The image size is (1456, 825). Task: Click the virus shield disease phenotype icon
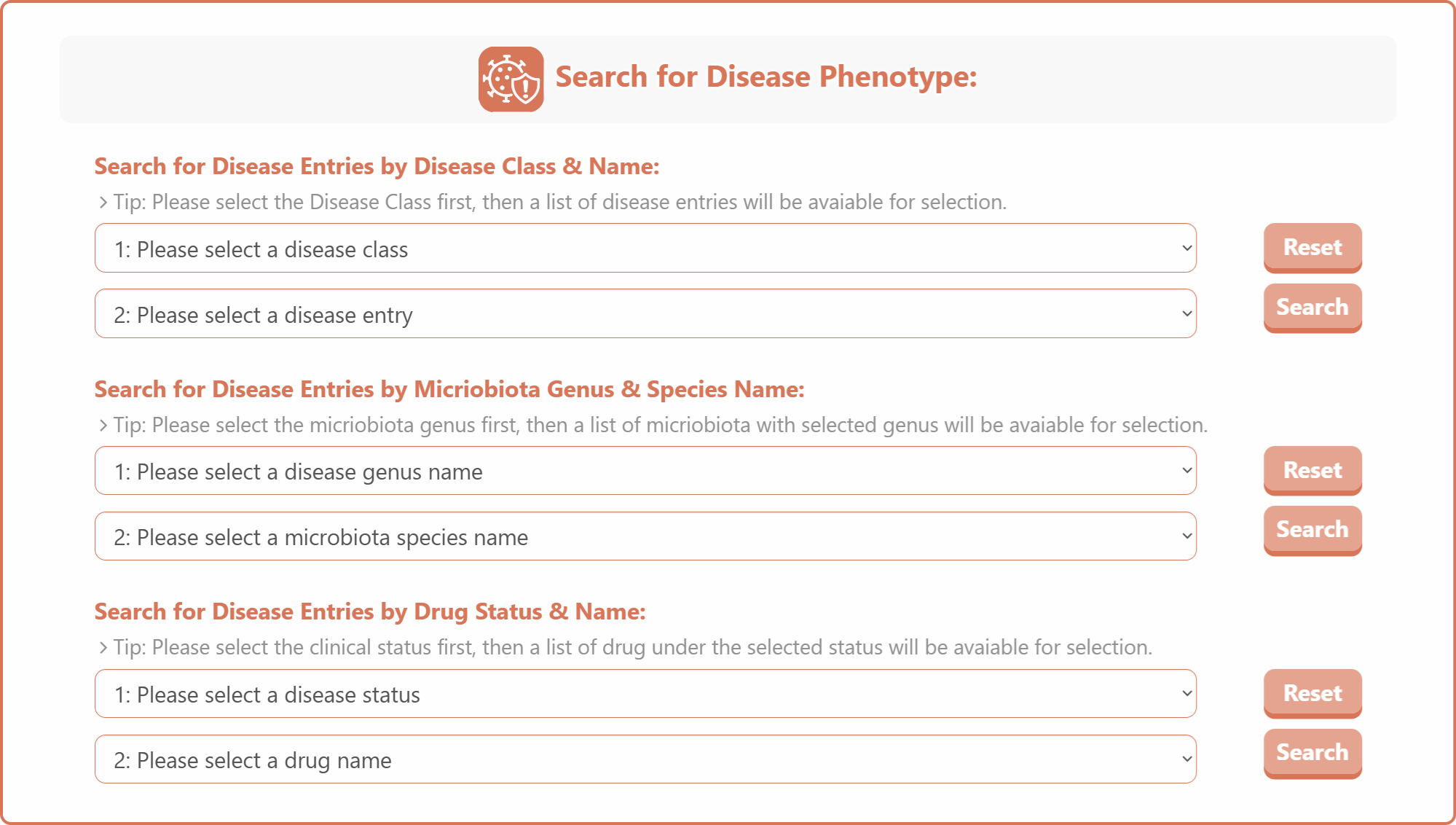pyautogui.click(x=511, y=79)
